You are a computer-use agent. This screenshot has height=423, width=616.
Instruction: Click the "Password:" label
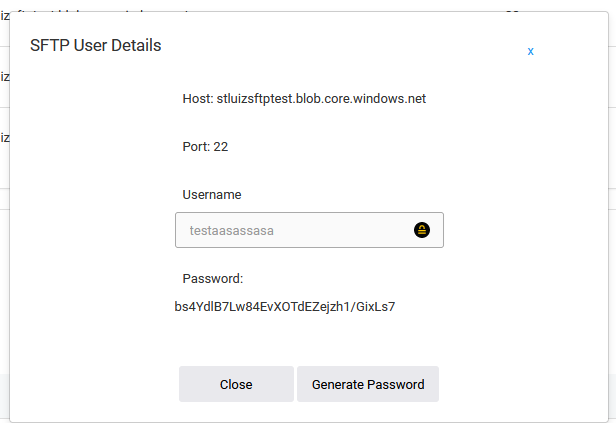(213, 278)
